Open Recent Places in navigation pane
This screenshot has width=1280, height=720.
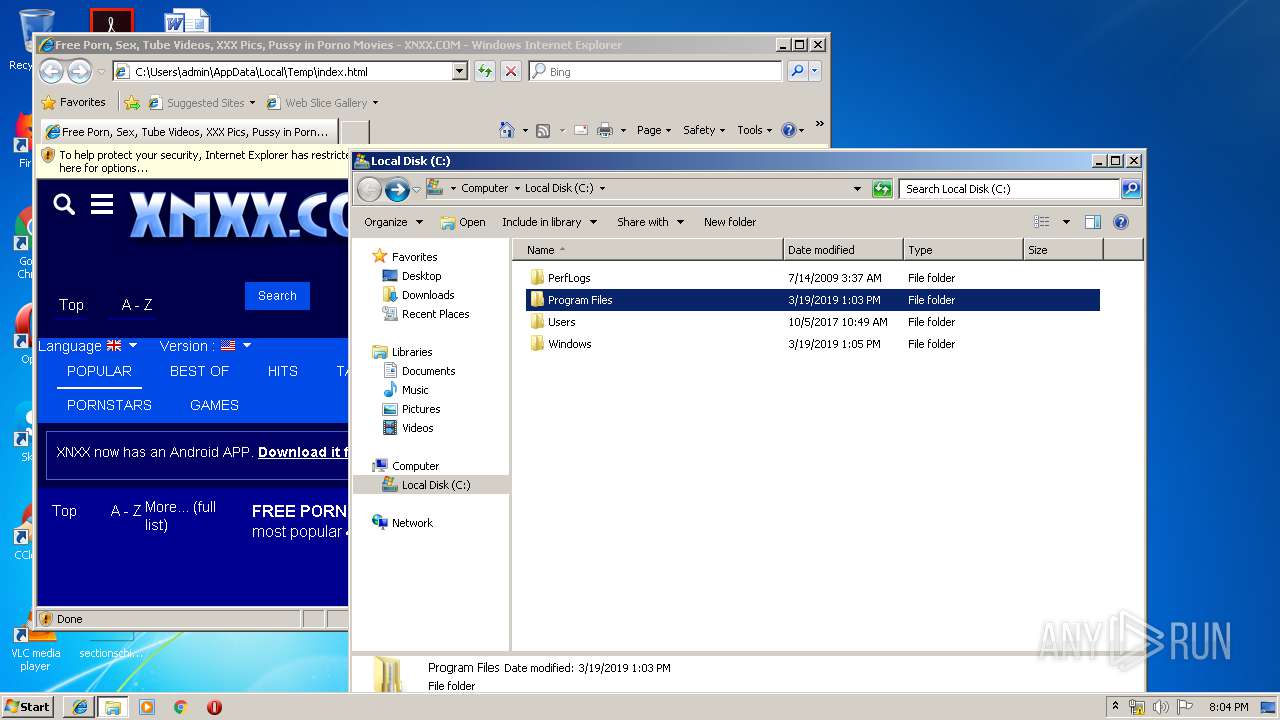click(435, 314)
